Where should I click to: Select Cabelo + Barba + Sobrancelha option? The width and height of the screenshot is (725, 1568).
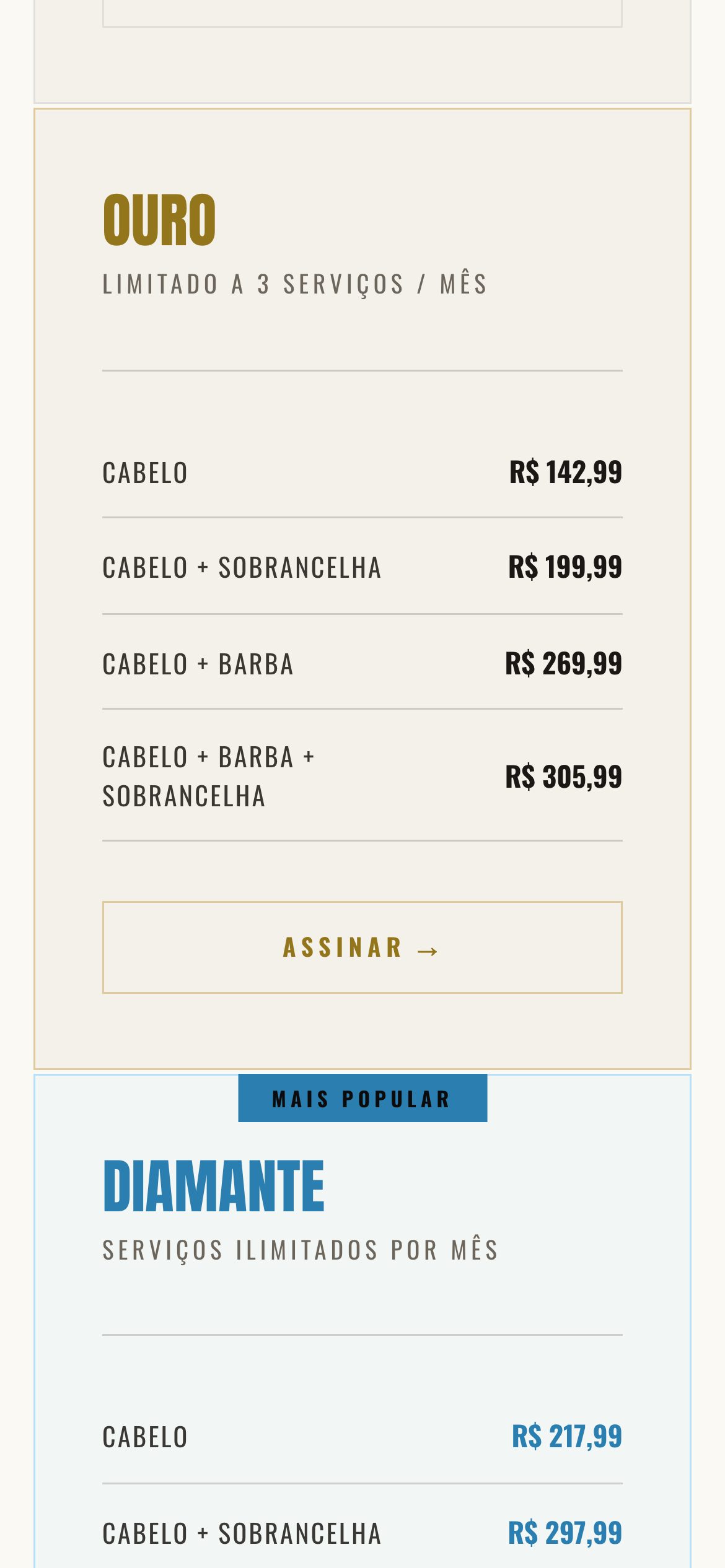(362, 776)
